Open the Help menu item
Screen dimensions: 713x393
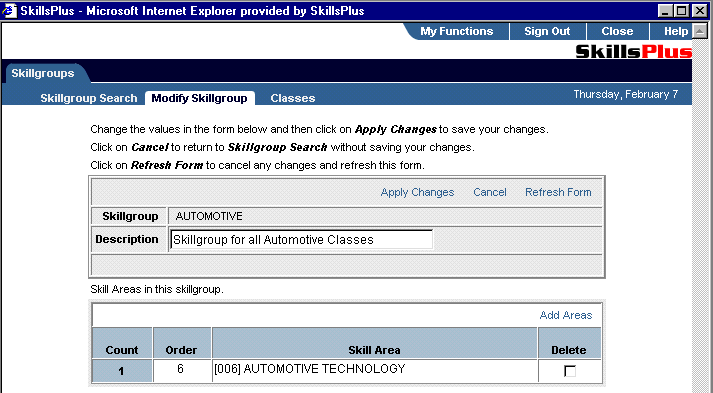676,31
